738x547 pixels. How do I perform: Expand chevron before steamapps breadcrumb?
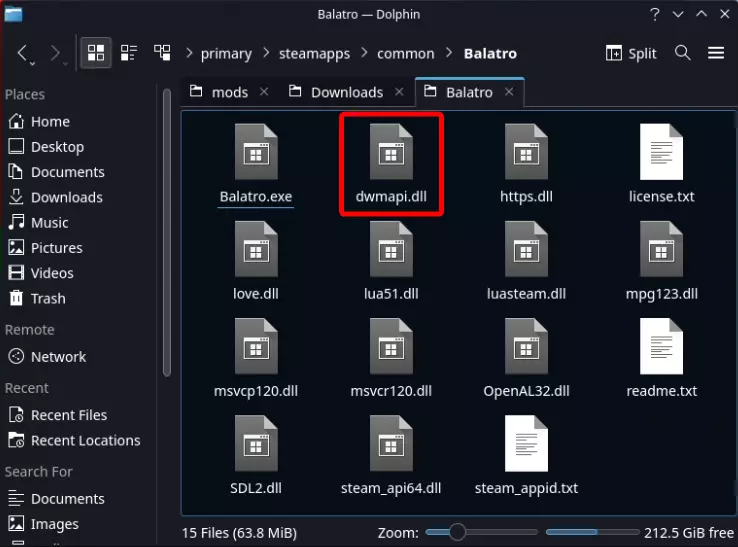[266, 53]
